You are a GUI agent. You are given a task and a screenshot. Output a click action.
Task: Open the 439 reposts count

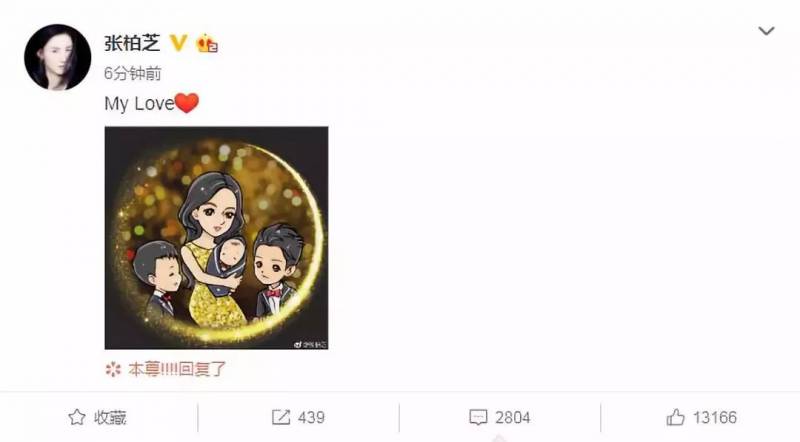point(311,418)
